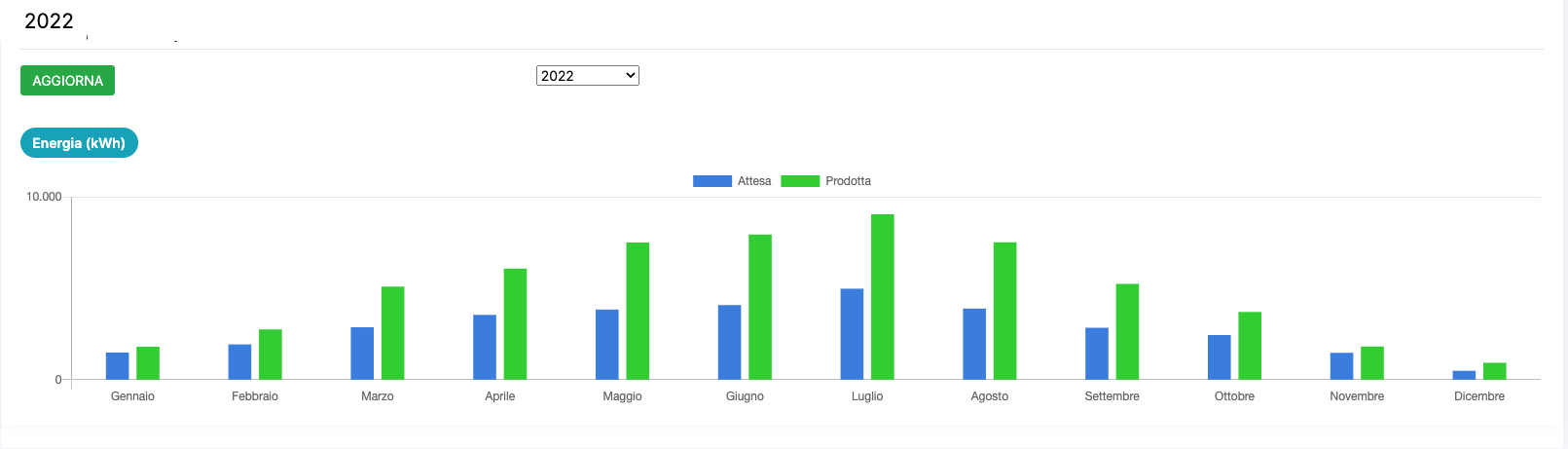Click the green Gennaio Prodotta bar
The width and height of the screenshot is (1568, 449).
148,363
